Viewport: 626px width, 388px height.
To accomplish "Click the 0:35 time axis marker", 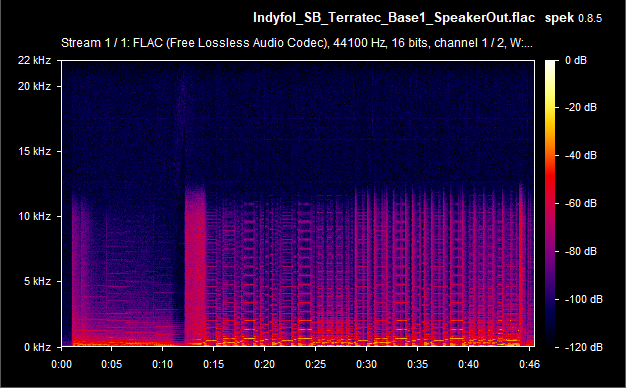I will [x=417, y=364].
